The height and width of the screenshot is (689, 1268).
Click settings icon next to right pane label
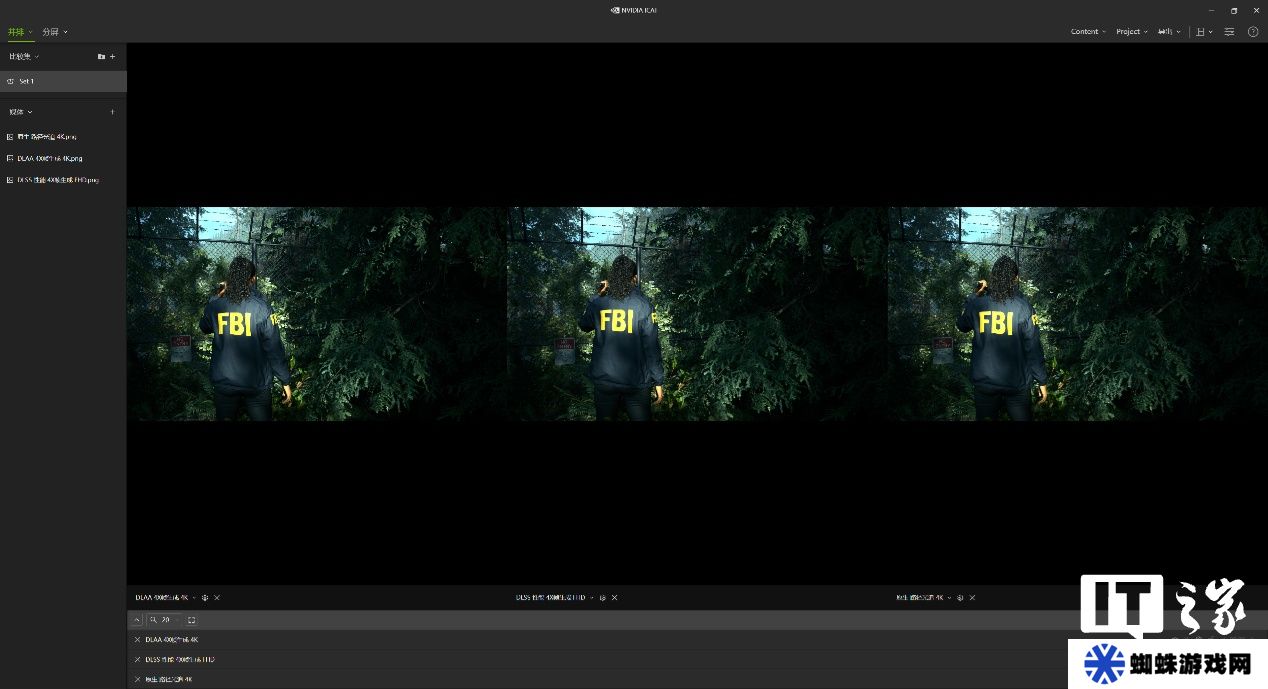(x=960, y=598)
